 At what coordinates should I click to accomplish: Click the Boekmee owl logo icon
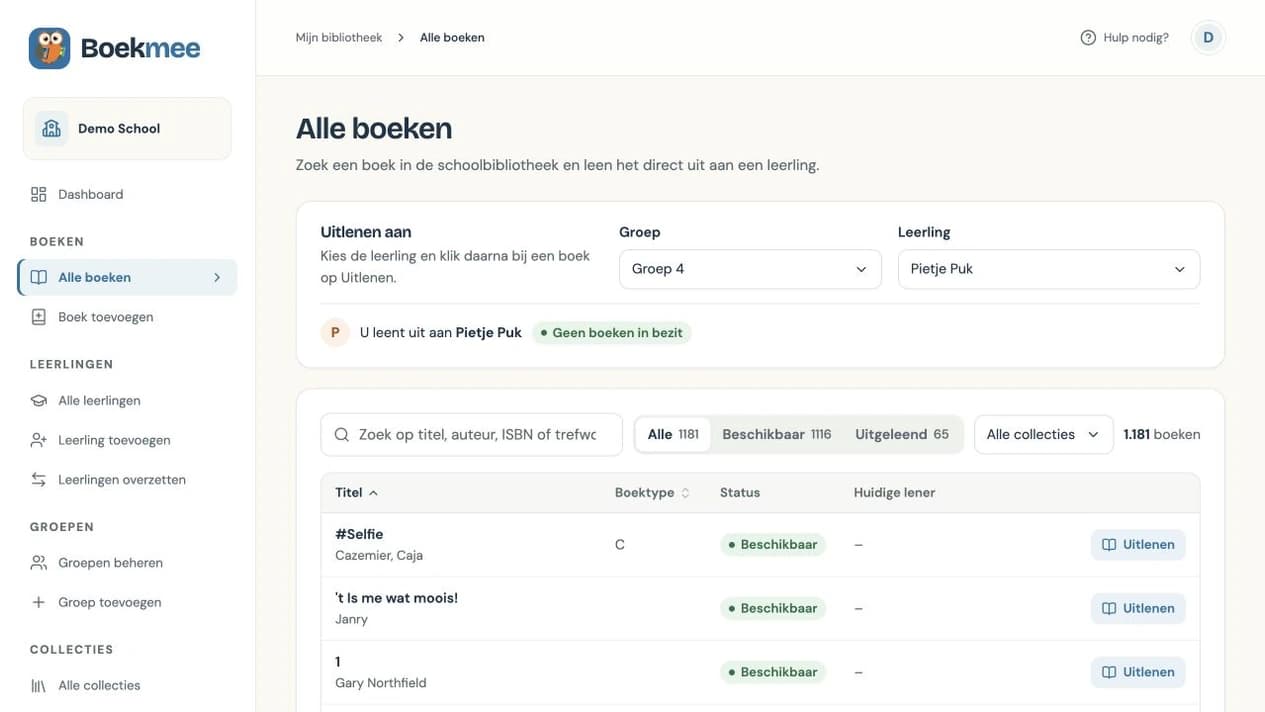(x=49, y=48)
